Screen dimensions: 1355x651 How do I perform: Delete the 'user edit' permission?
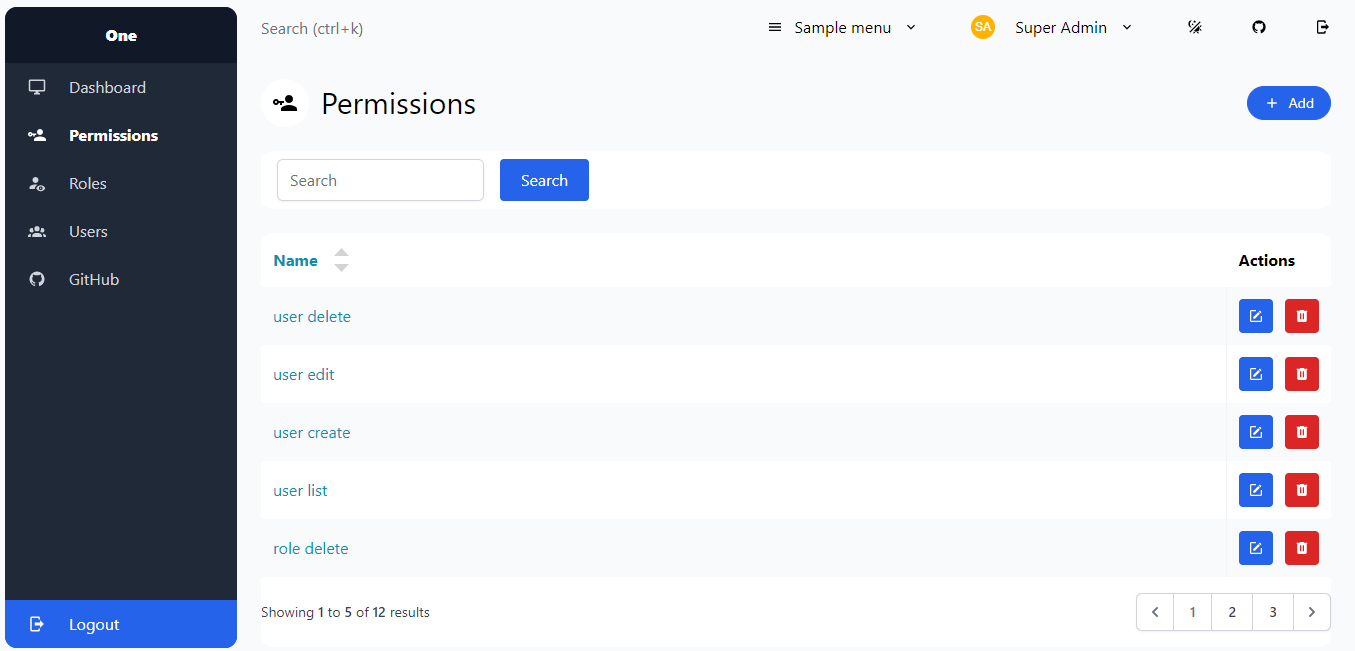(x=1302, y=374)
